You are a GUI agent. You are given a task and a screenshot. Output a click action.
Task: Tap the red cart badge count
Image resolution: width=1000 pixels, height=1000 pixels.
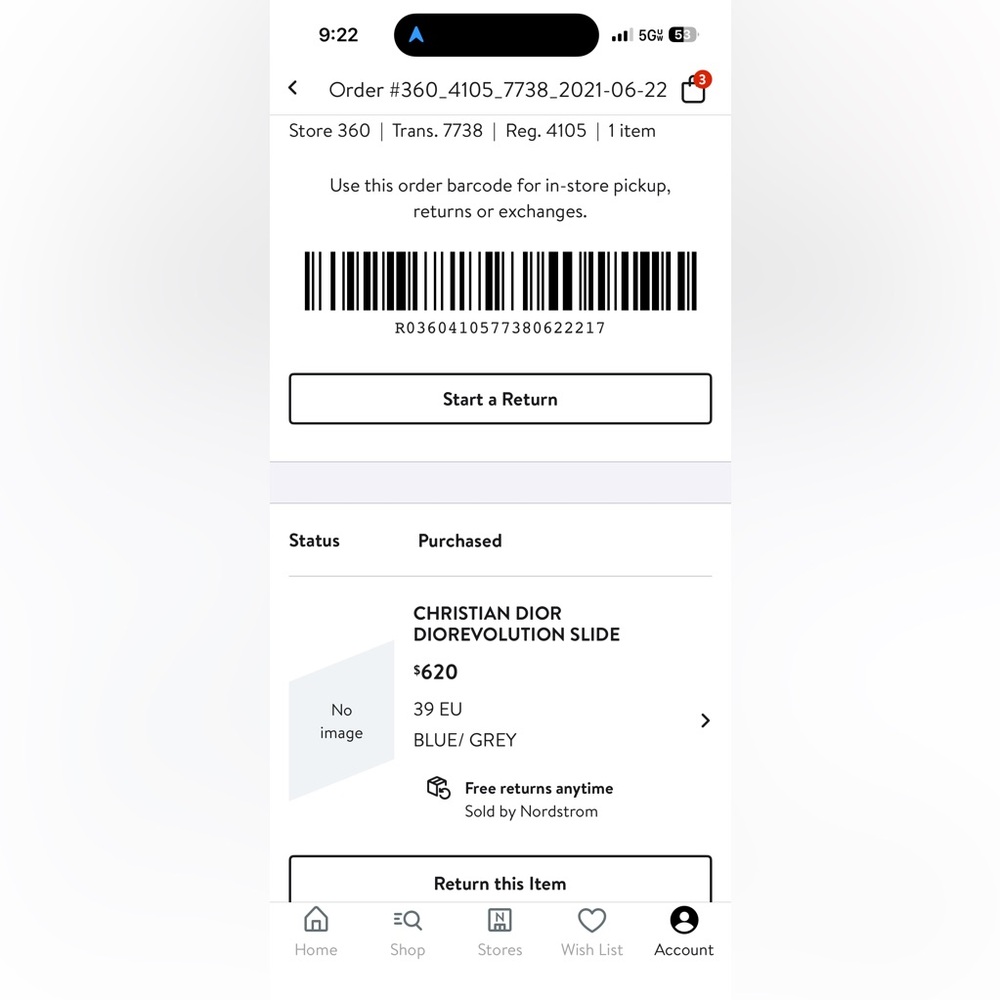click(702, 79)
